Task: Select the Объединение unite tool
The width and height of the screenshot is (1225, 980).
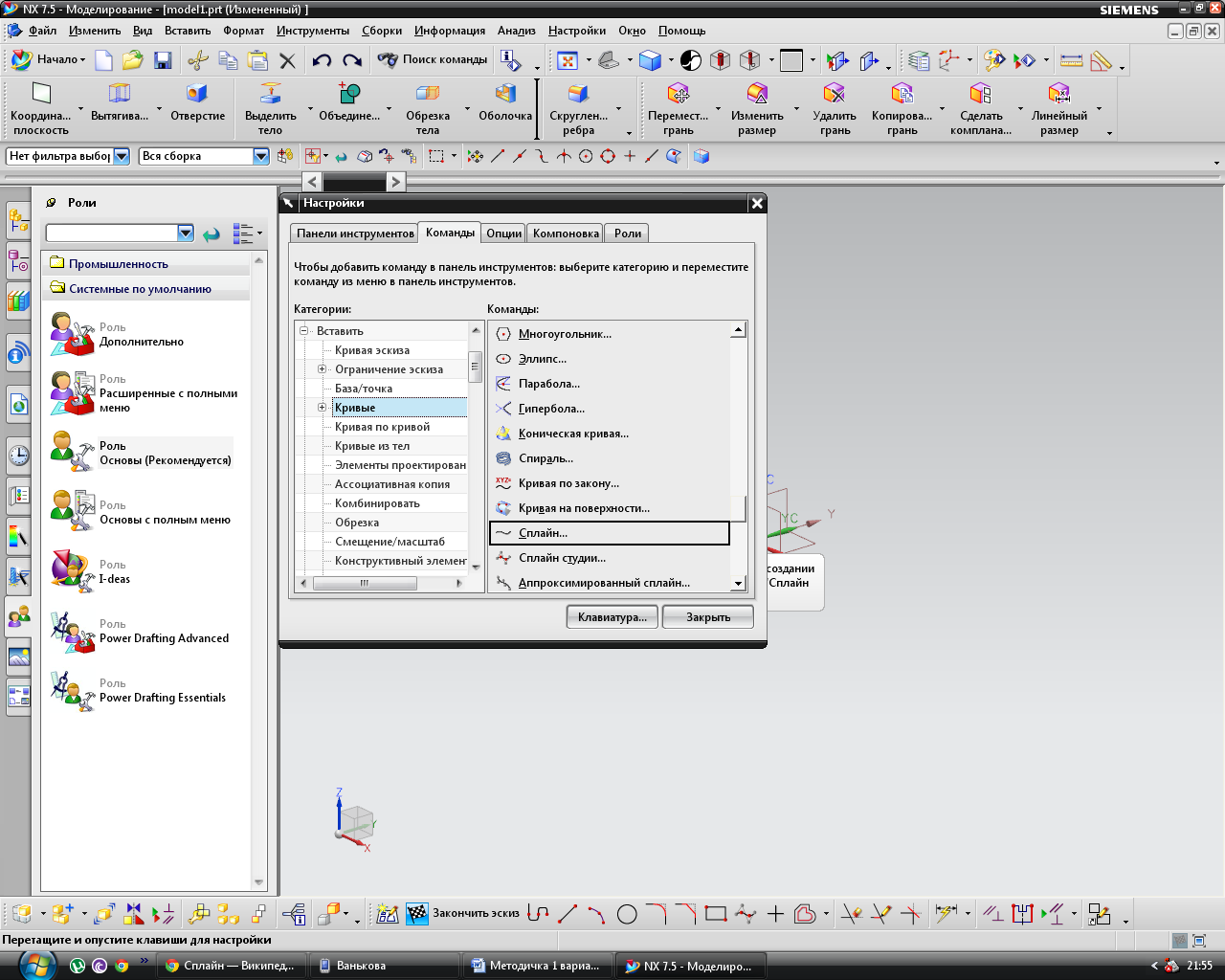Action: [349, 101]
